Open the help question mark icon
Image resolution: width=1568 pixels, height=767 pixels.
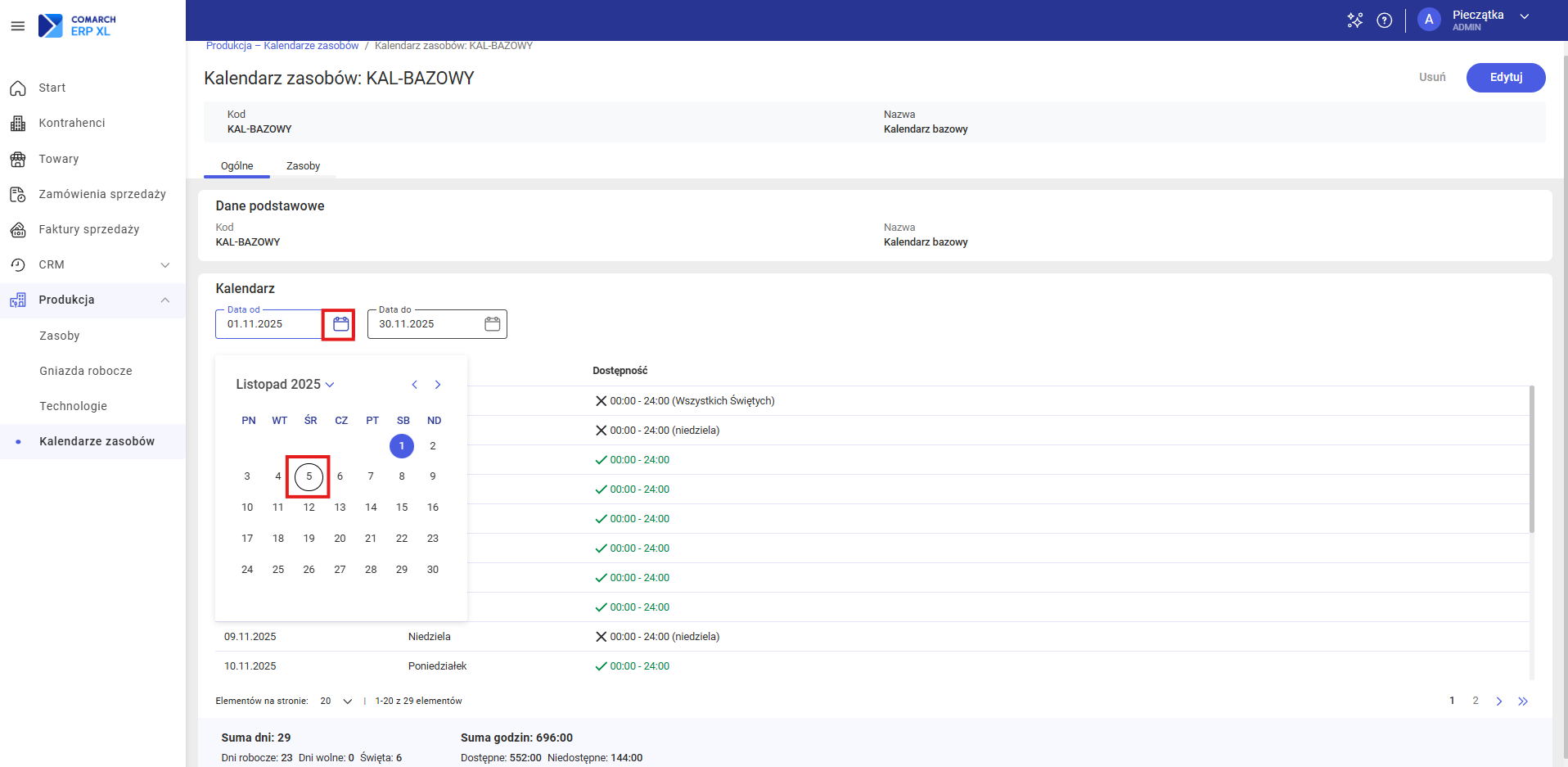(1385, 20)
